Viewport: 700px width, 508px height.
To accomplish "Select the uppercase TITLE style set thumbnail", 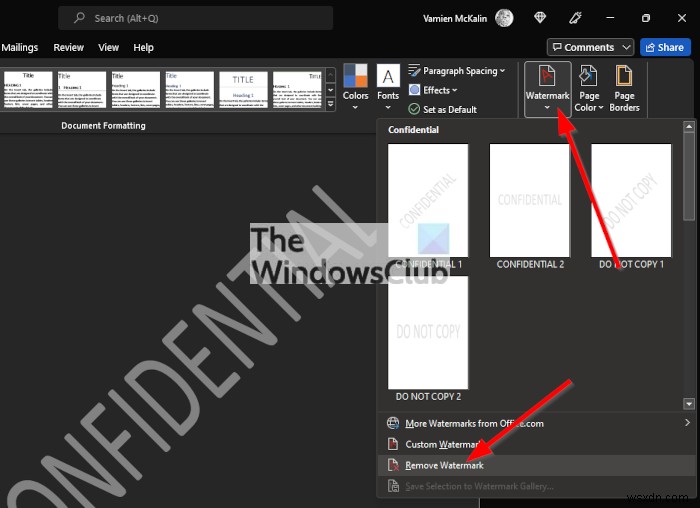I will click(x=243, y=89).
